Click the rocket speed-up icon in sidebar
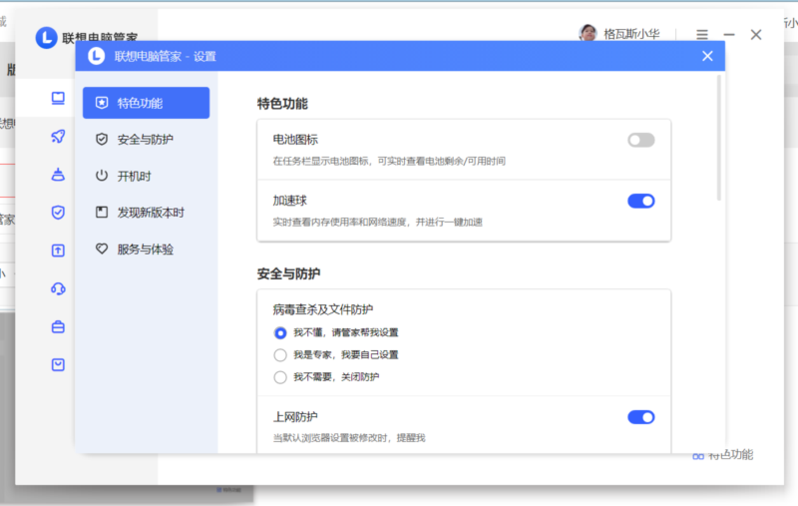798x506 pixels. coord(58,136)
